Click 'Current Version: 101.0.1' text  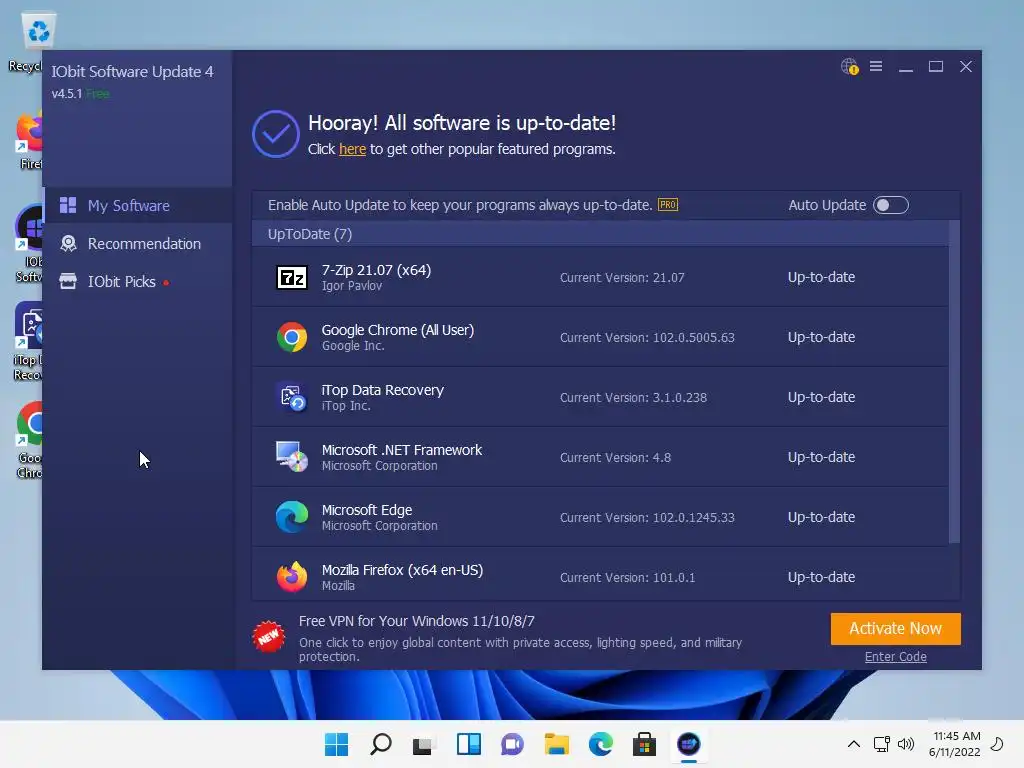point(627,577)
